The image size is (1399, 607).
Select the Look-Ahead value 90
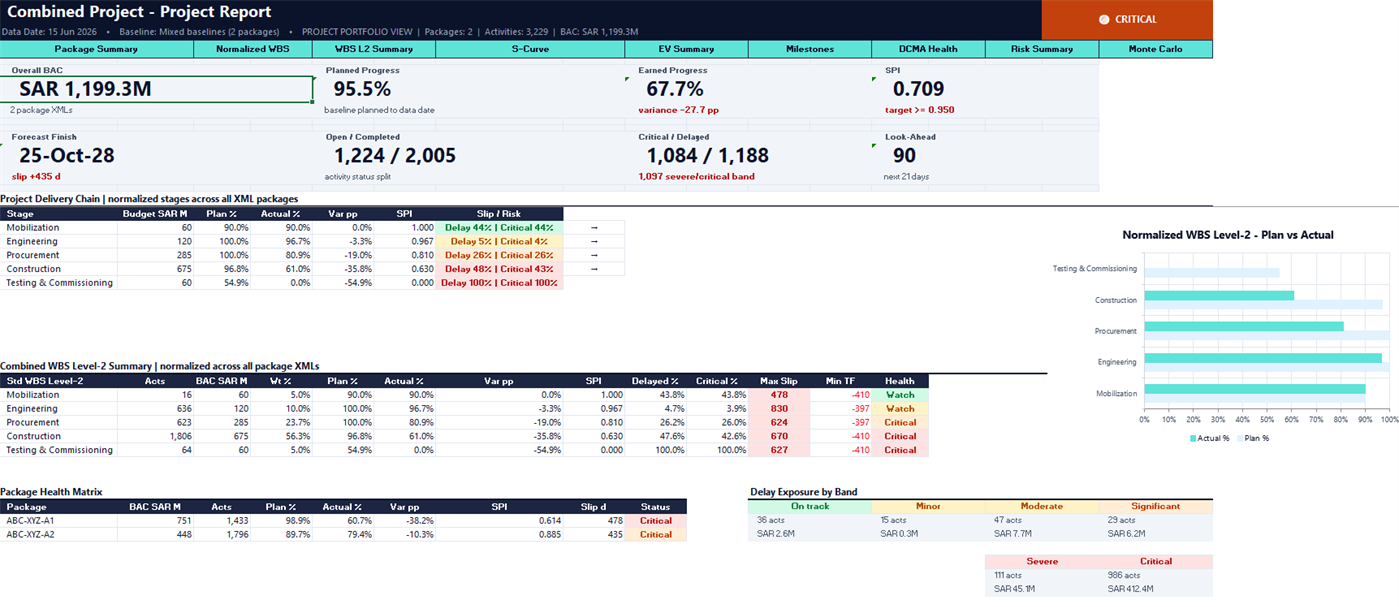click(905, 156)
